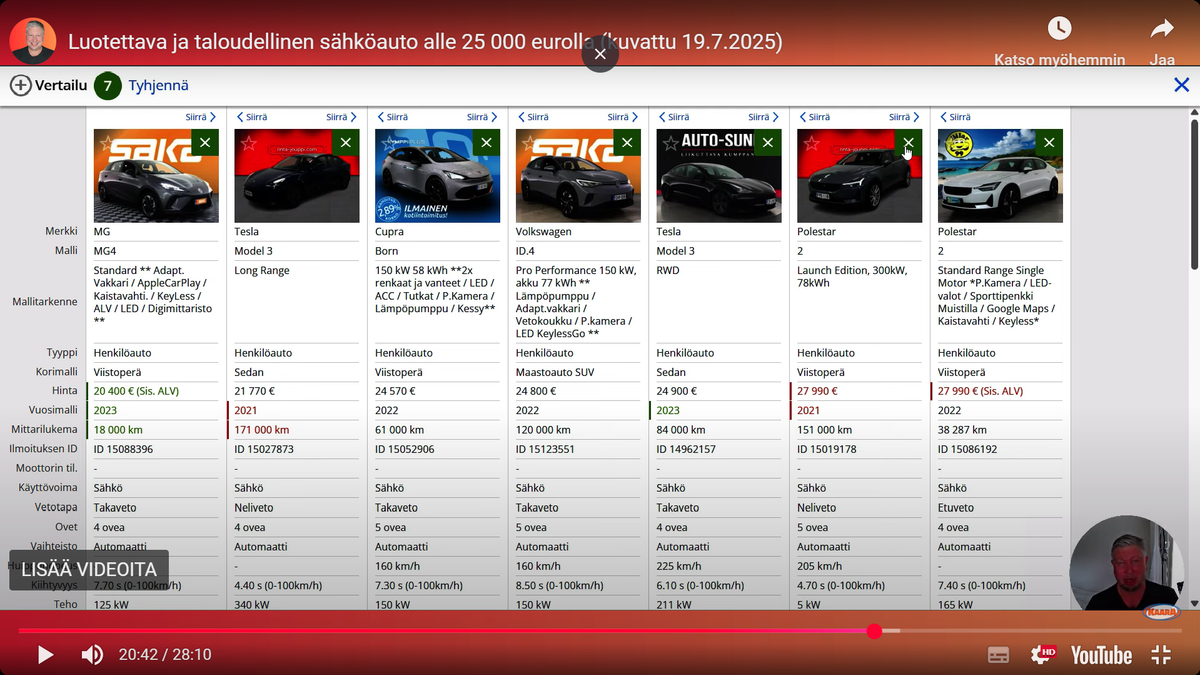1200x675 pixels.
Task: Open the Tesla Model 3 Long Range photo
Action: tap(297, 176)
